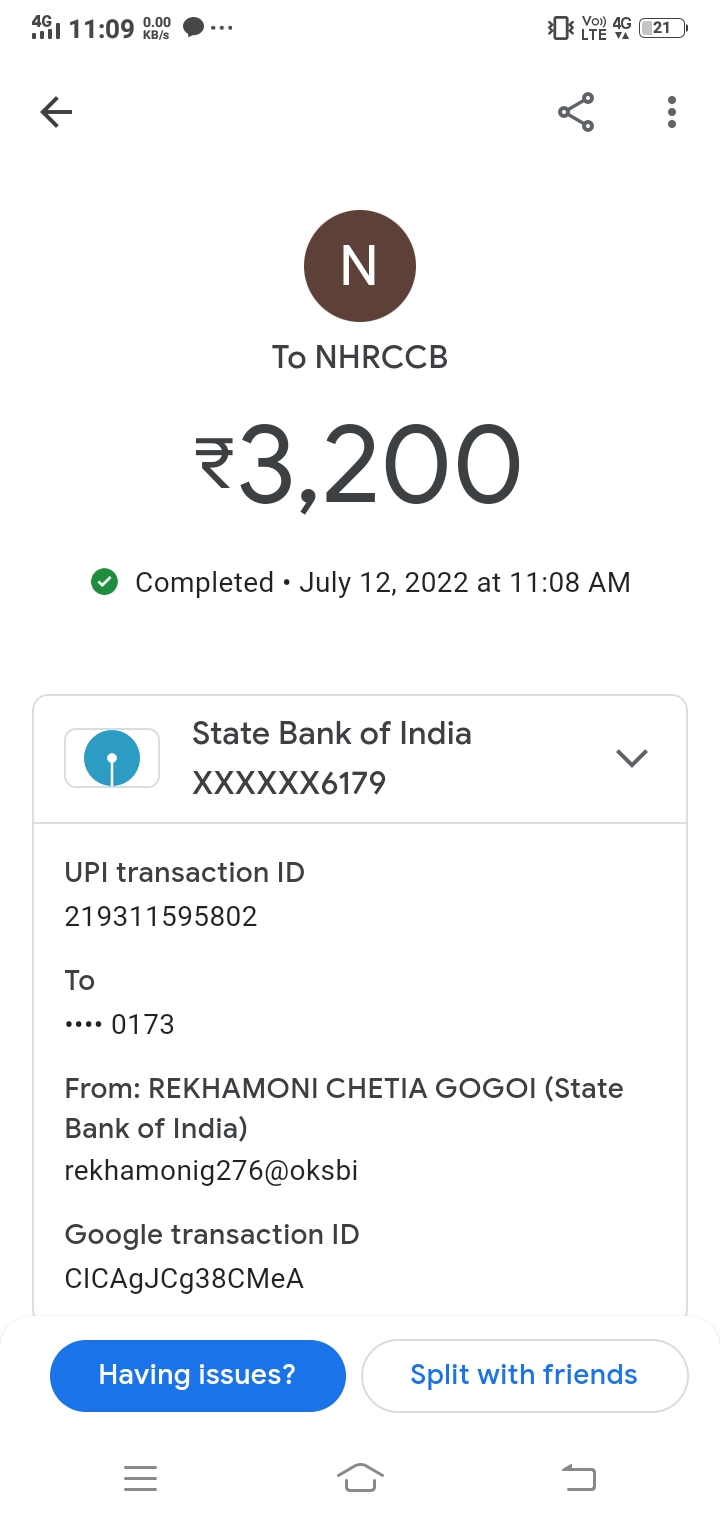Tap the Android back navigation icon
Viewport: 720px width, 1520px height.
coord(579,1477)
